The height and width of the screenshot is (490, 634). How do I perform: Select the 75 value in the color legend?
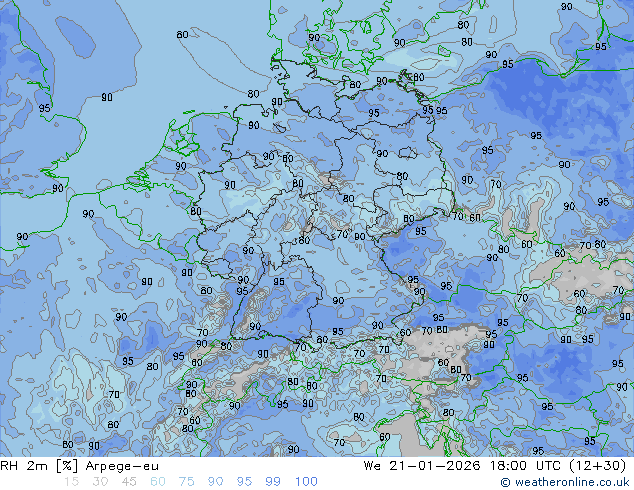(187, 482)
